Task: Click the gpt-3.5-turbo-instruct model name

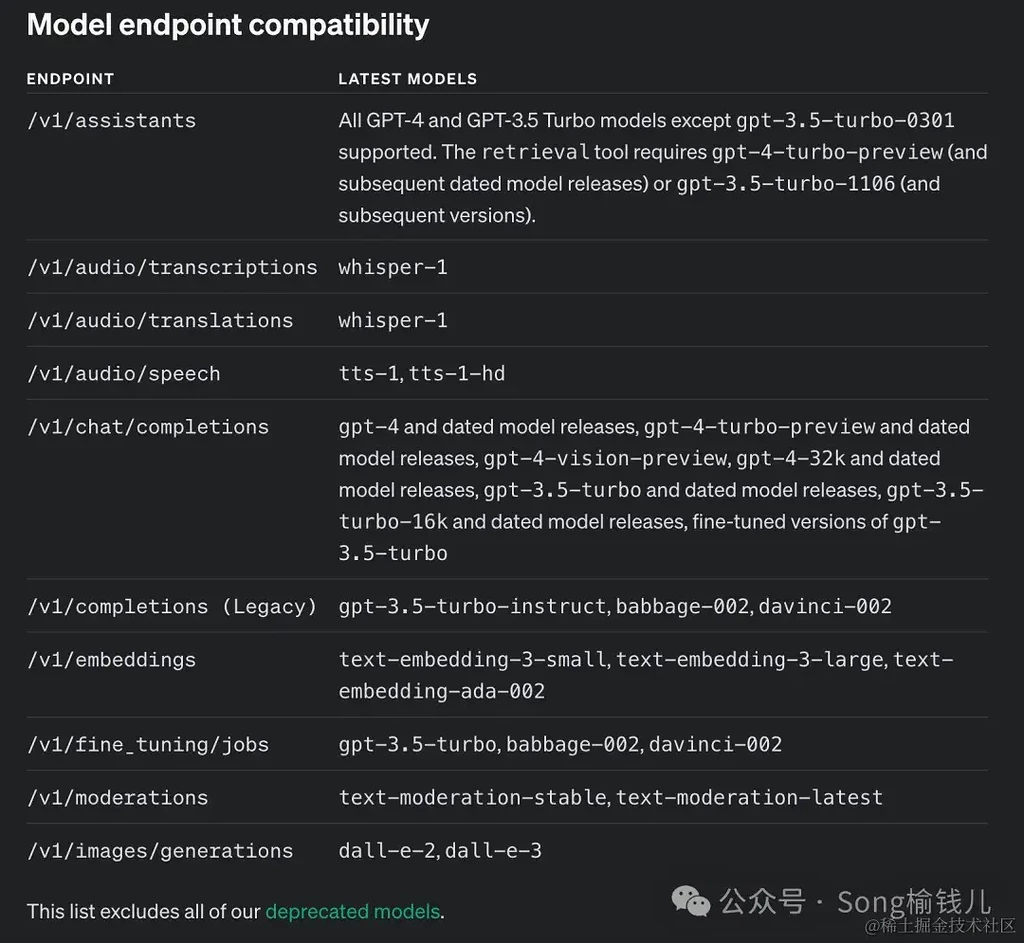Action: [472, 606]
